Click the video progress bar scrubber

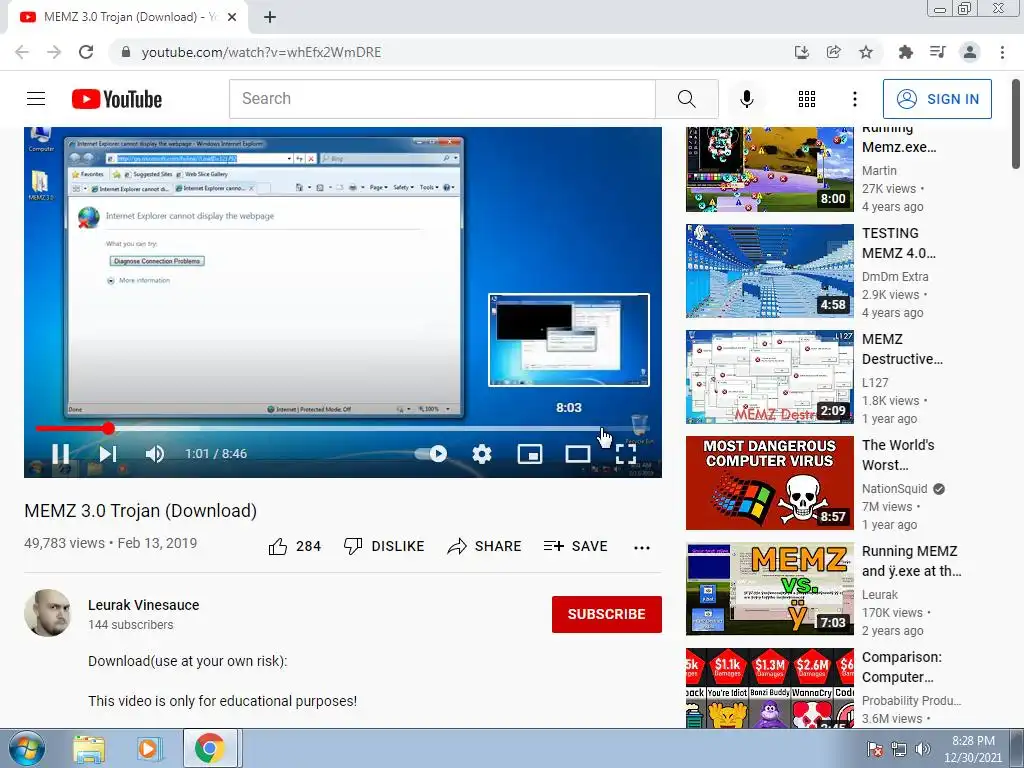click(108, 428)
